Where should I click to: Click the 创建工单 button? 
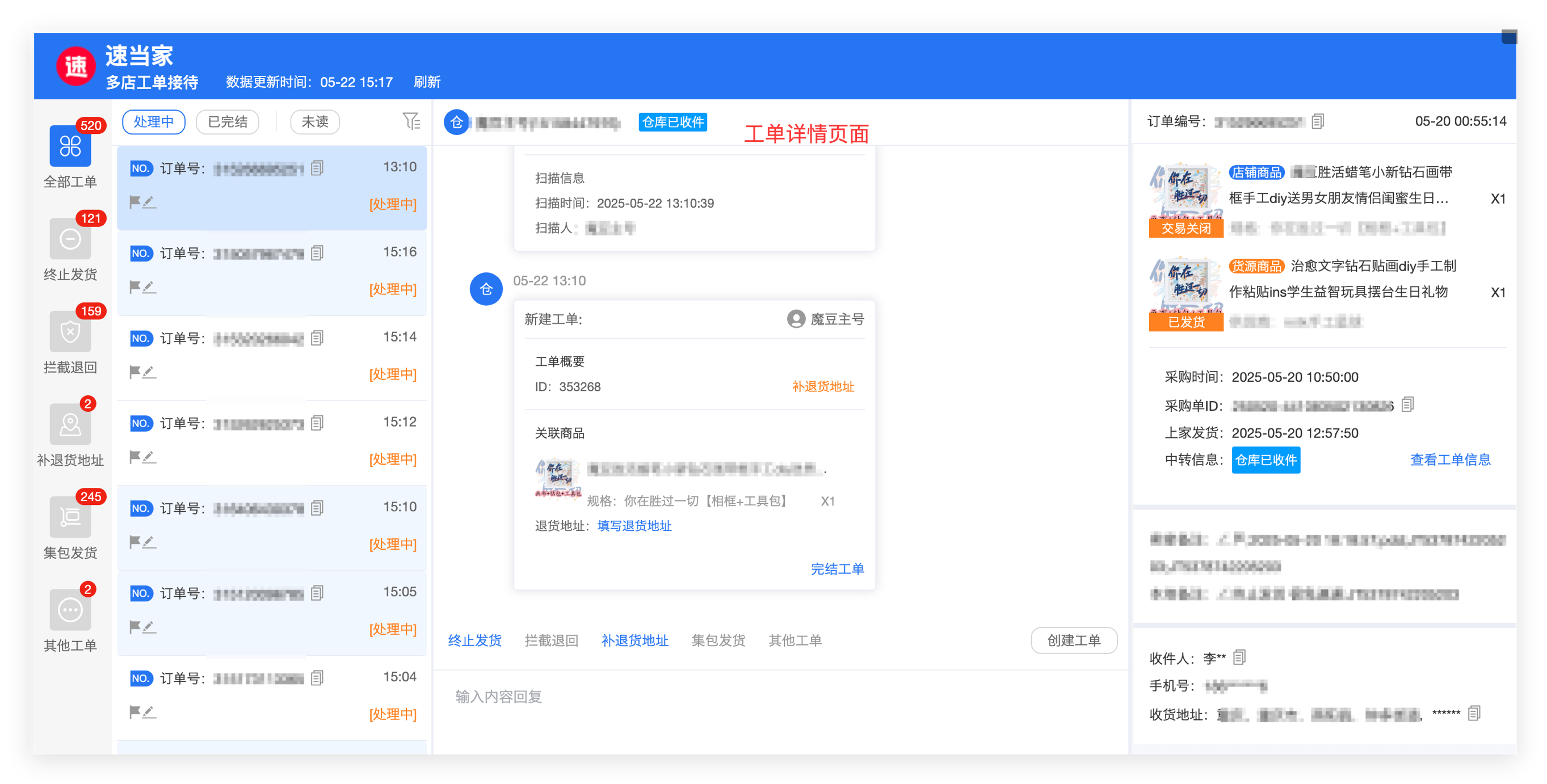tap(1074, 640)
